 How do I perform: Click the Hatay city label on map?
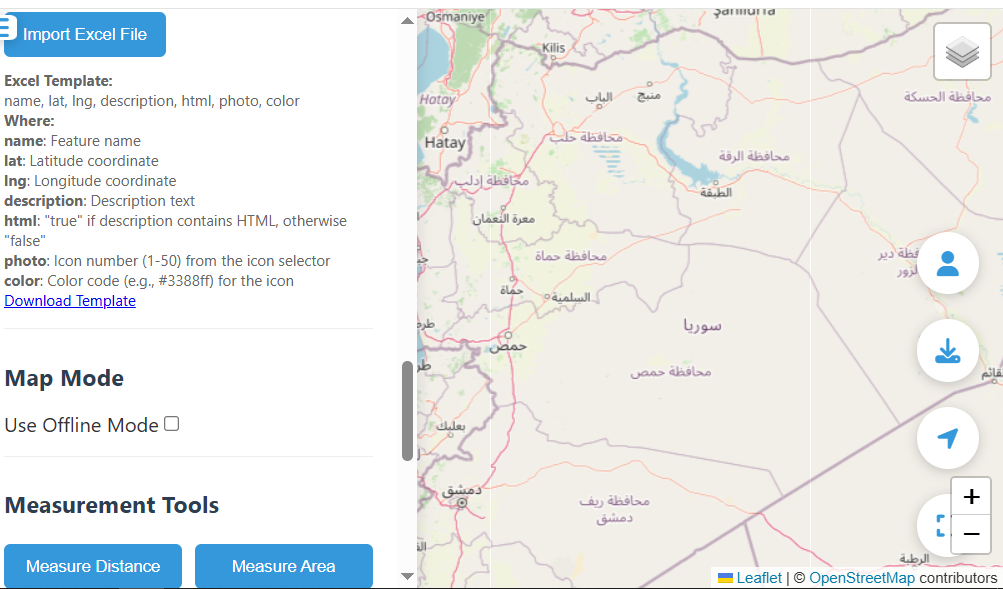445,143
